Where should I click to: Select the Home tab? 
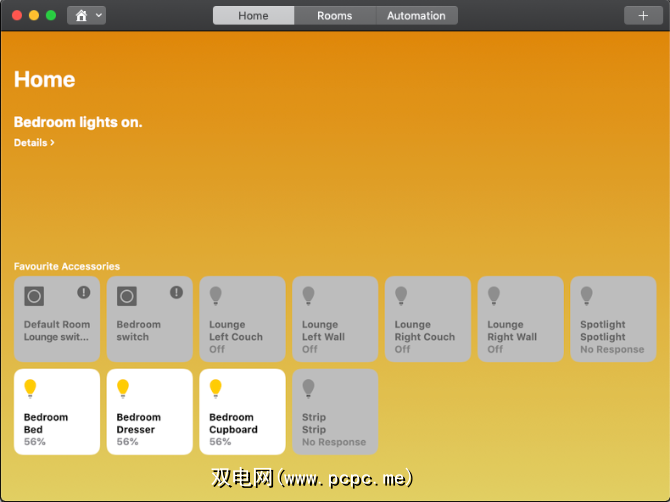tap(253, 15)
